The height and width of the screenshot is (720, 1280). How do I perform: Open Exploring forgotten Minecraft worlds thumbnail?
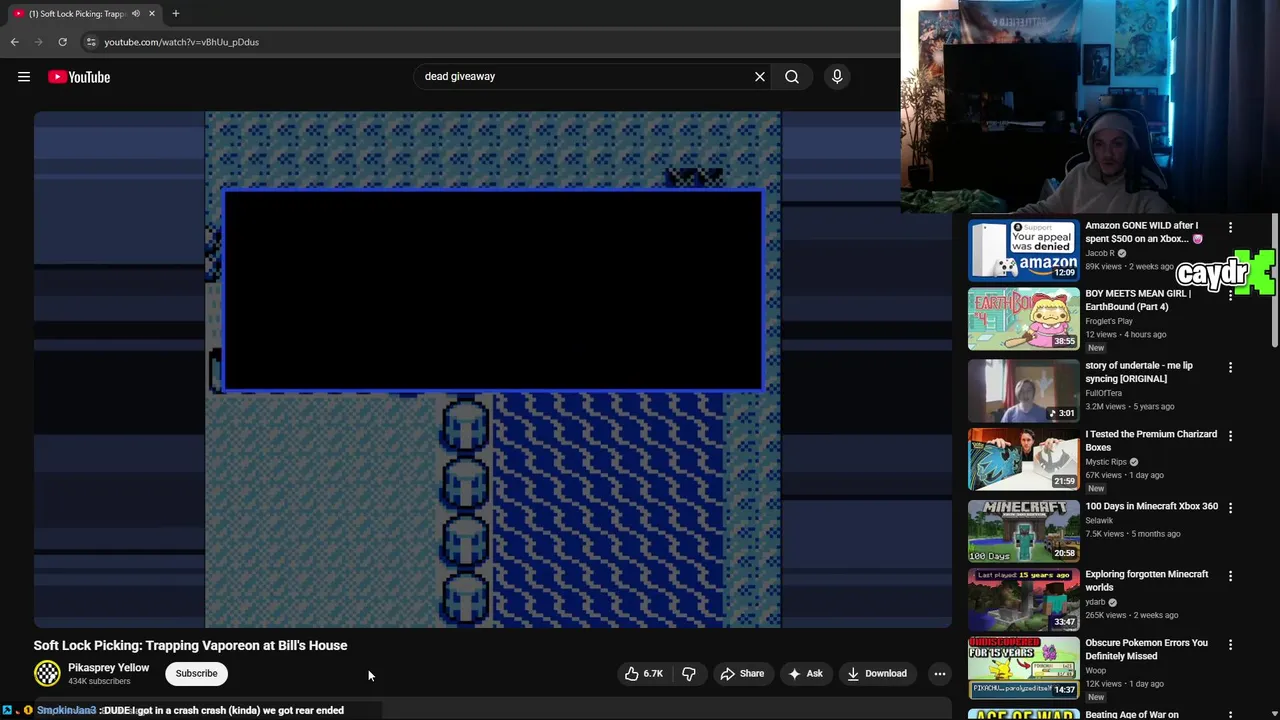point(1023,600)
